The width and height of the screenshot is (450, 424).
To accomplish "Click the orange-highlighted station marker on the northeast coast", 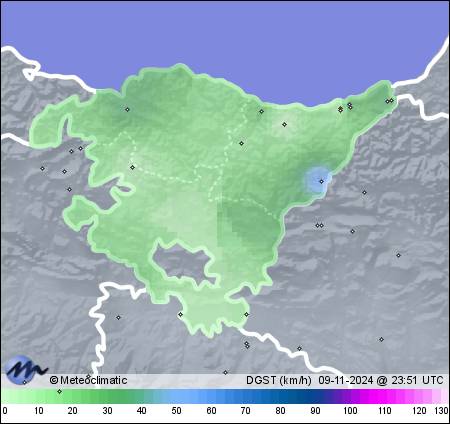I will 340,109.
